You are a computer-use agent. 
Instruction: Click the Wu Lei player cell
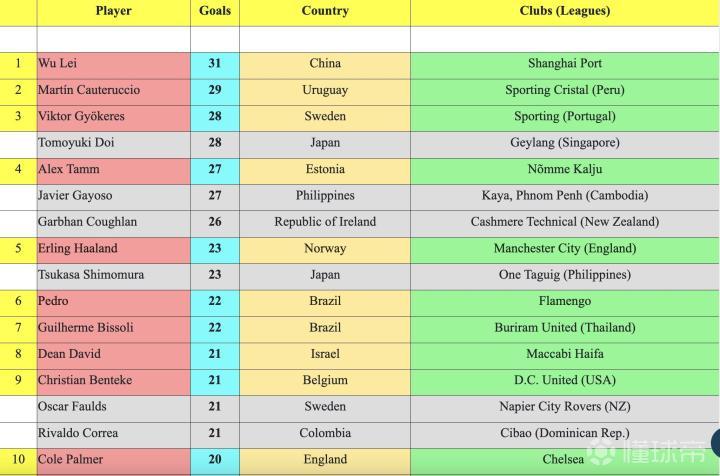click(x=113, y=64)
